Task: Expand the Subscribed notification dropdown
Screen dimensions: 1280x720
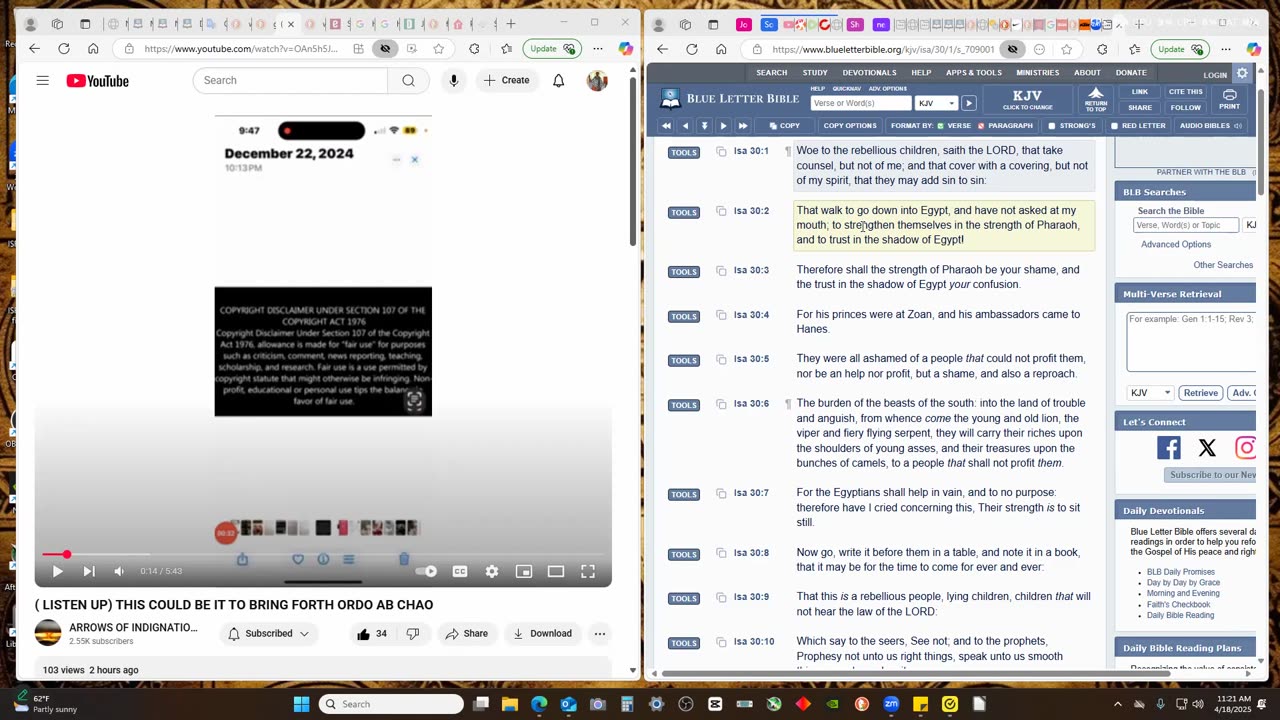Action: 268,633
